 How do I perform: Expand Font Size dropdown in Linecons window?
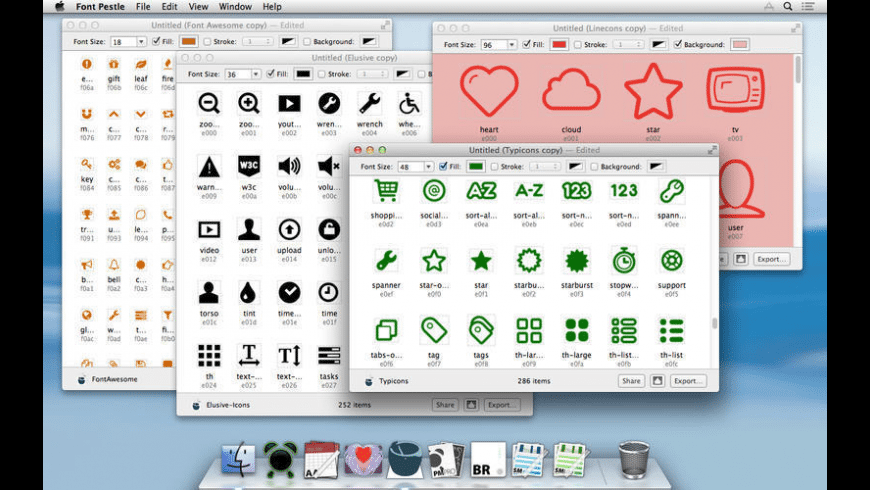click(513, 45)
